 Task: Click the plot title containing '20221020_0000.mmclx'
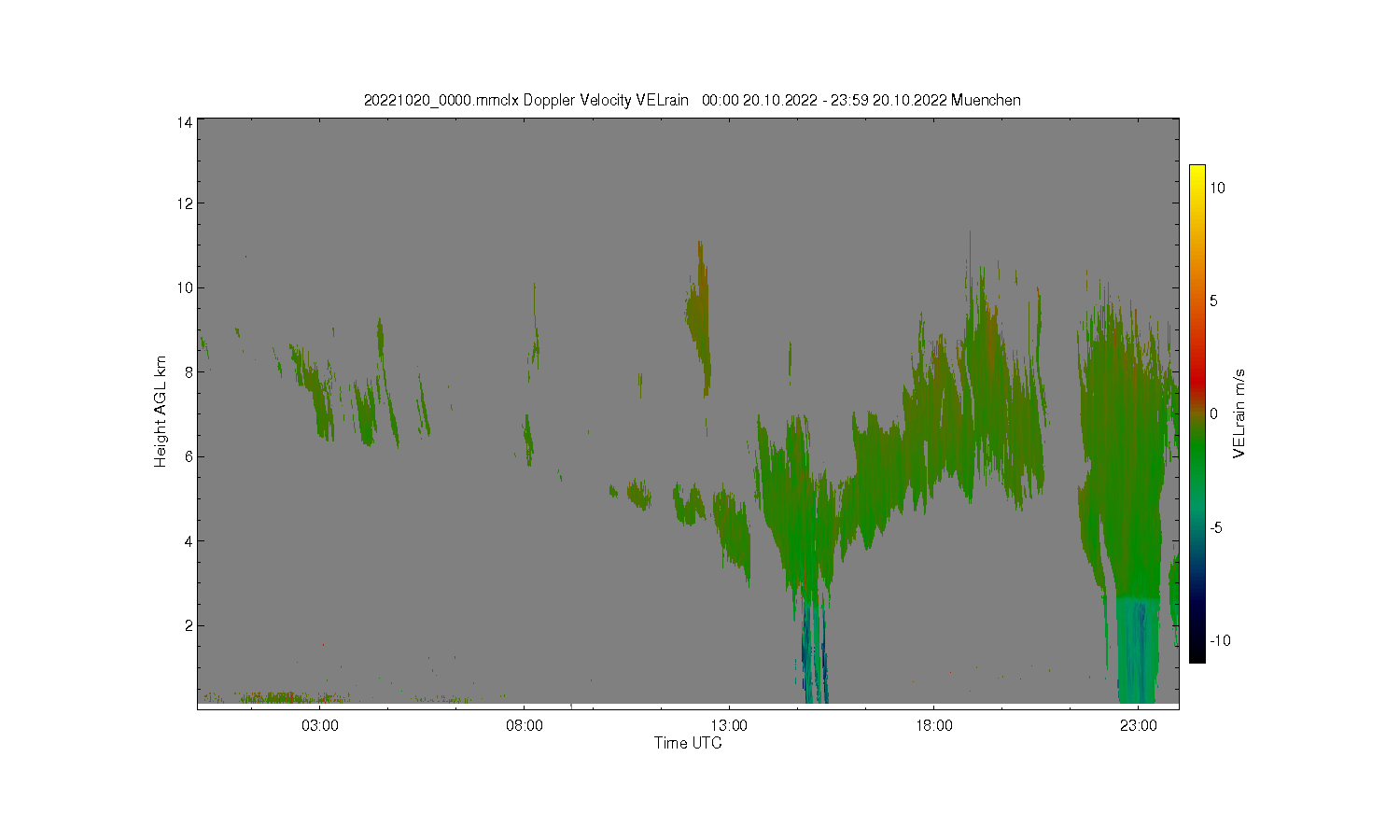click(692, 100)
